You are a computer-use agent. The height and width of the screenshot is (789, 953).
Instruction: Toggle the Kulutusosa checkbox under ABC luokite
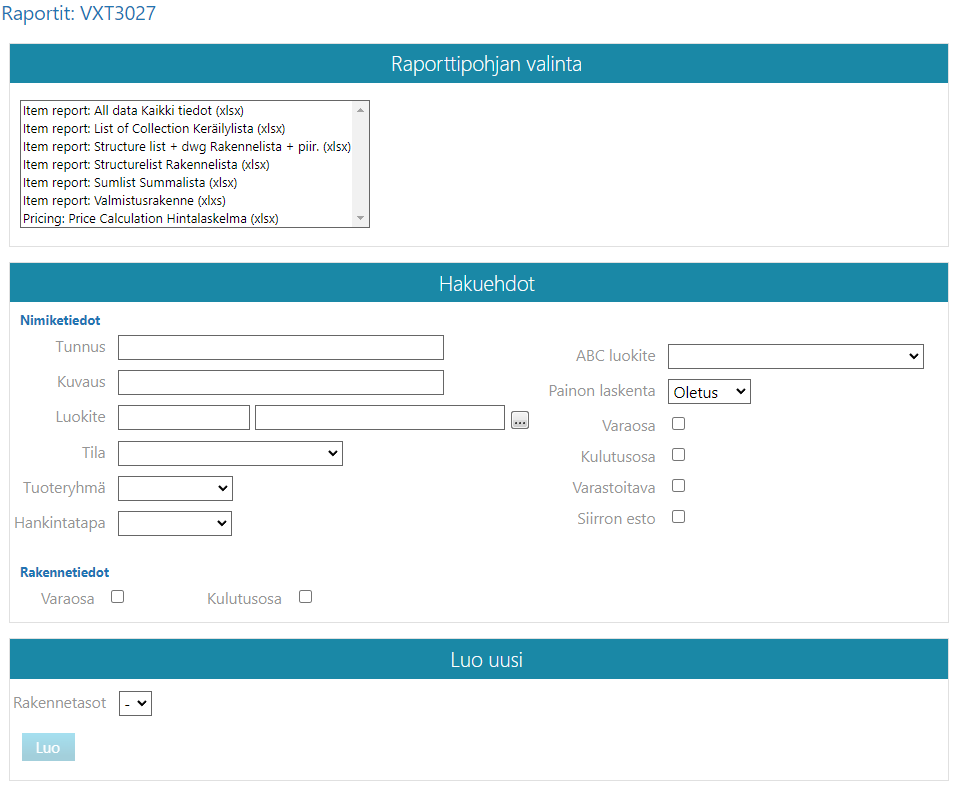(x=678, y=455)
